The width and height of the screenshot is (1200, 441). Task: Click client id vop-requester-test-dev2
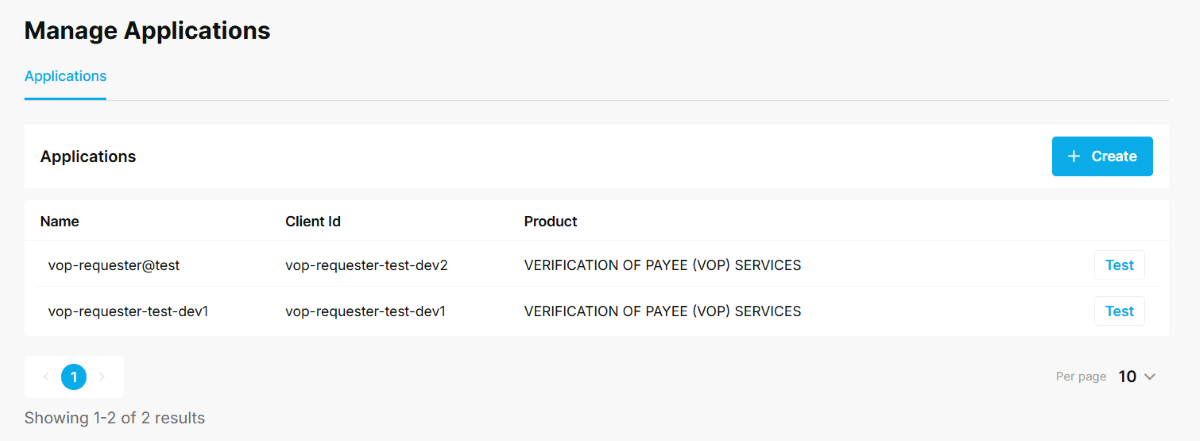(x=366, y=265)
